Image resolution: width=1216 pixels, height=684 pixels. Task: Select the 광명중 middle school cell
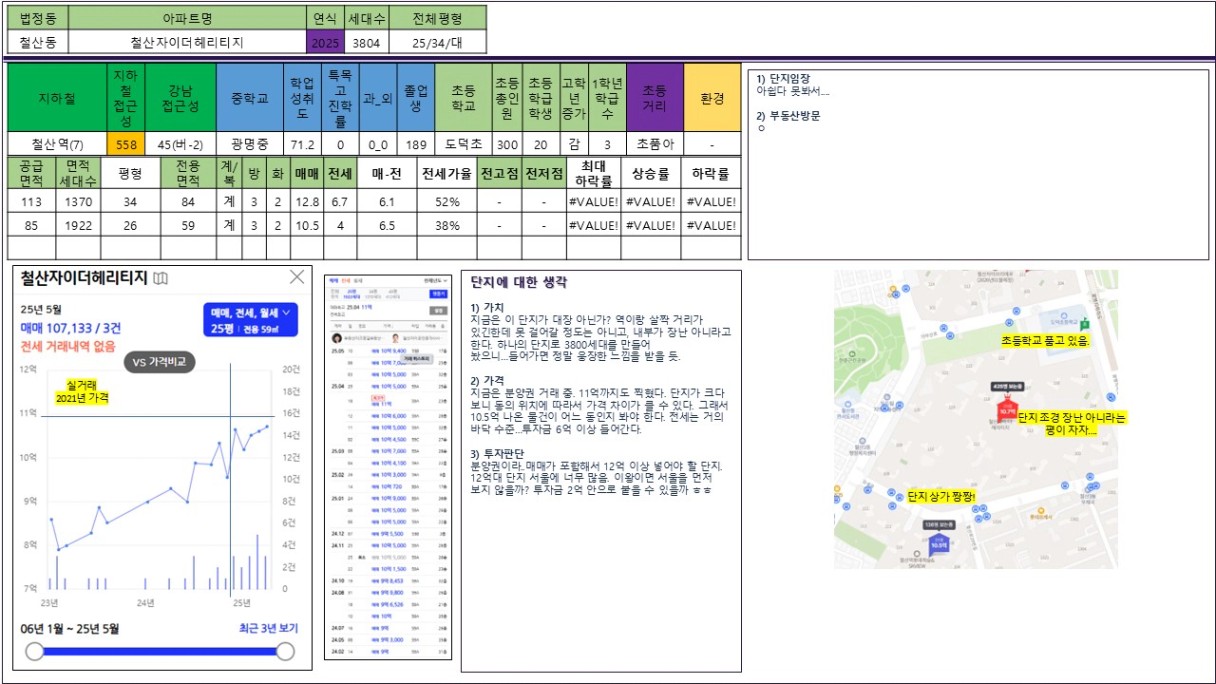point(250,144)
